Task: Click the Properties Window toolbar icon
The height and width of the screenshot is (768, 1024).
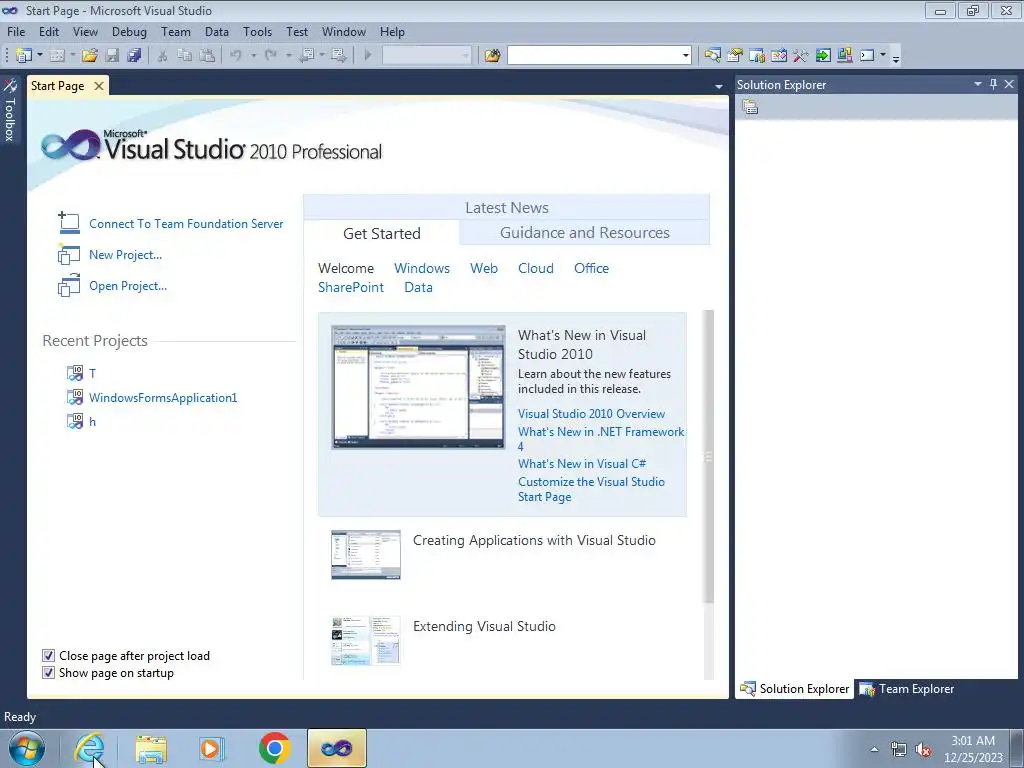Action: pyautogui.click(x=735, y=56)
